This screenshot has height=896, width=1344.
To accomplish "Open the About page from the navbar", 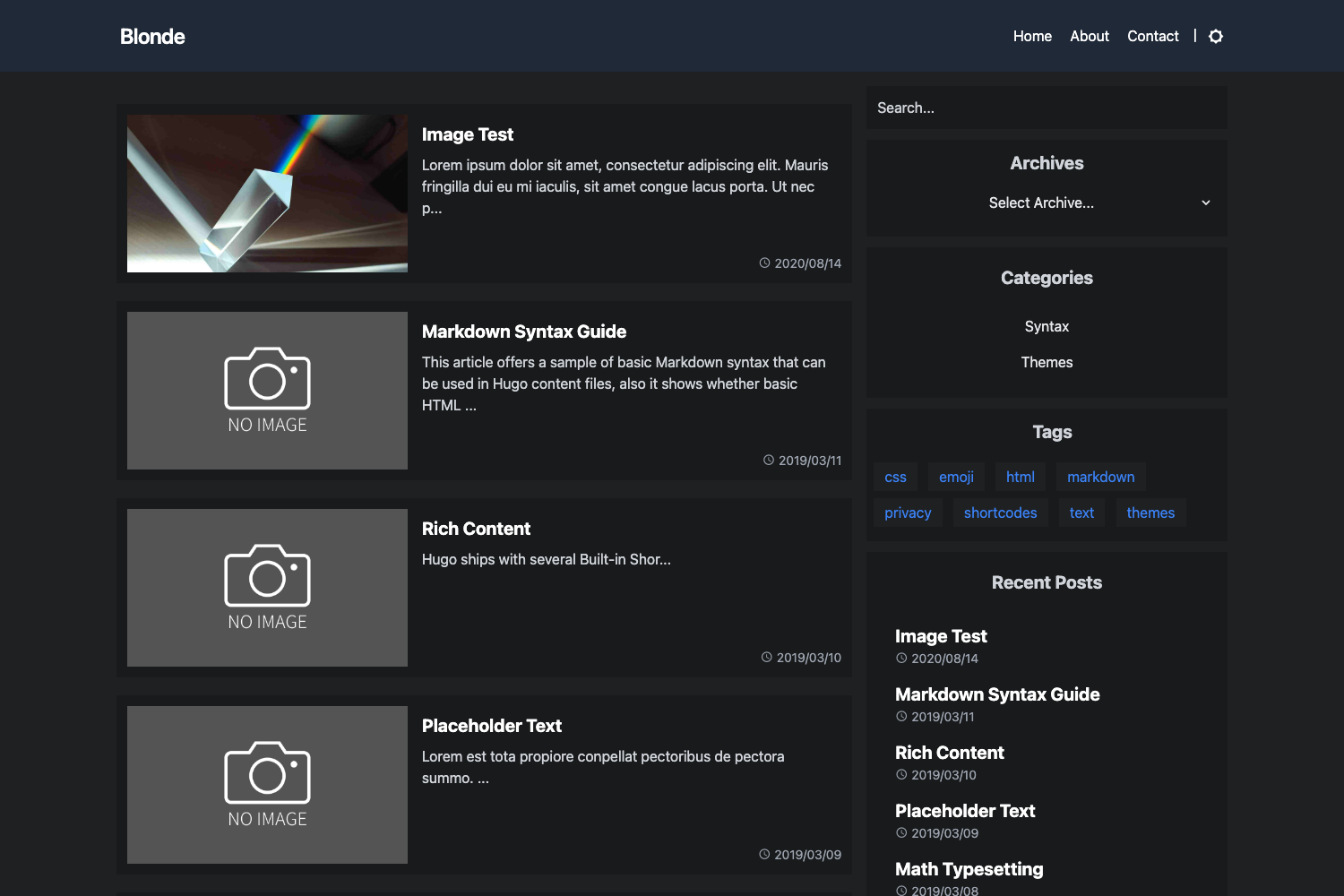I will (1089, 36).
